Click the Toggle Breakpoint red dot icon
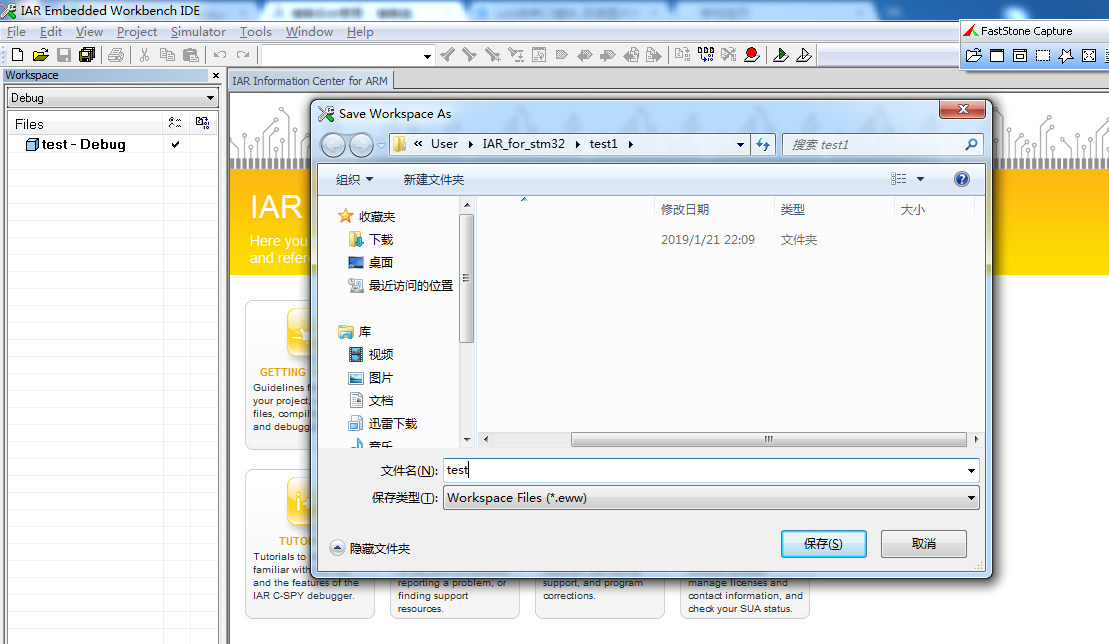This screenshot has height=644, width=1109. [751, 55]
